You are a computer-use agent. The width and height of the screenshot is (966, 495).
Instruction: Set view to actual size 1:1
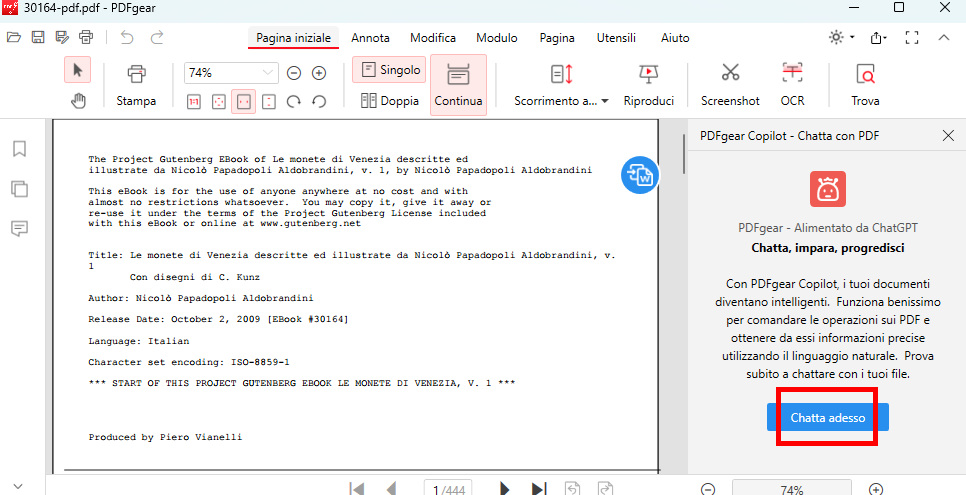point(193,102)
